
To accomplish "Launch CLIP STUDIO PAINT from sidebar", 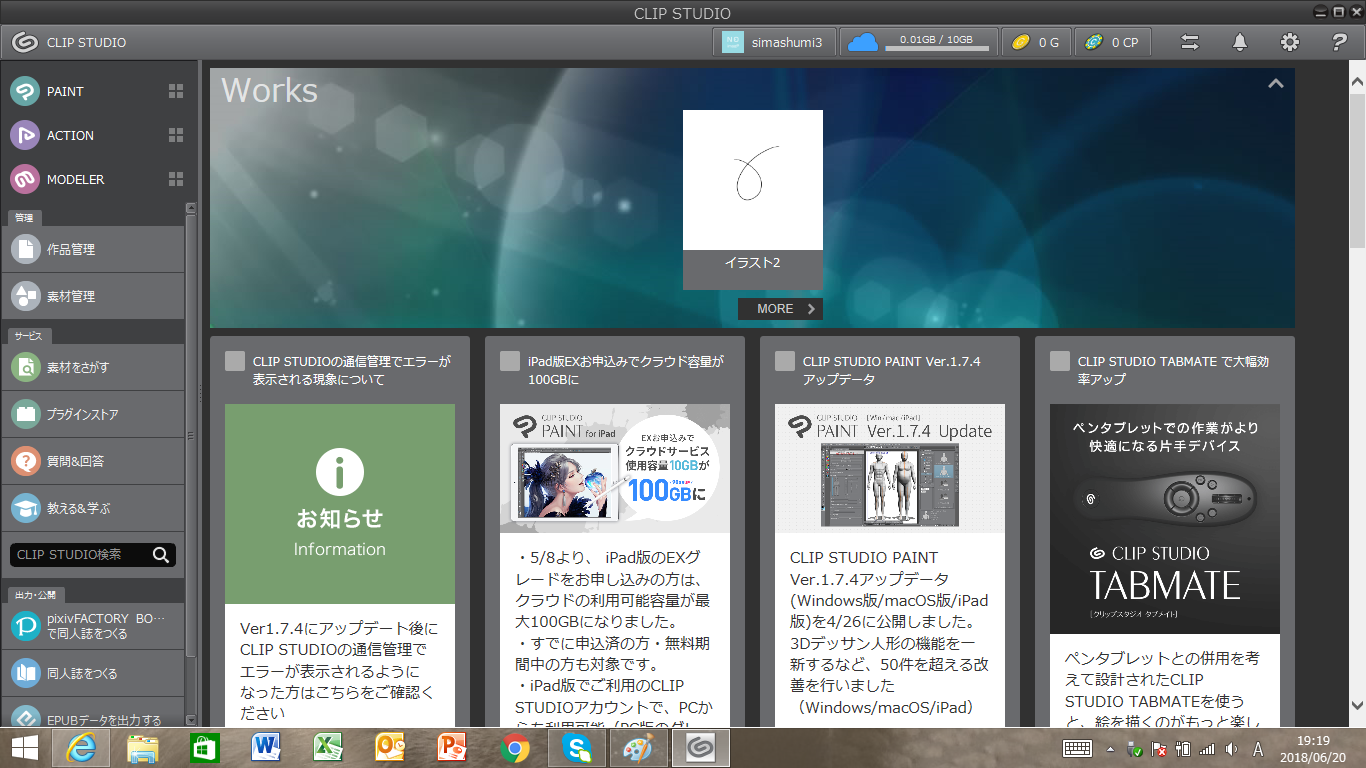I will click(x=65, y=91).
